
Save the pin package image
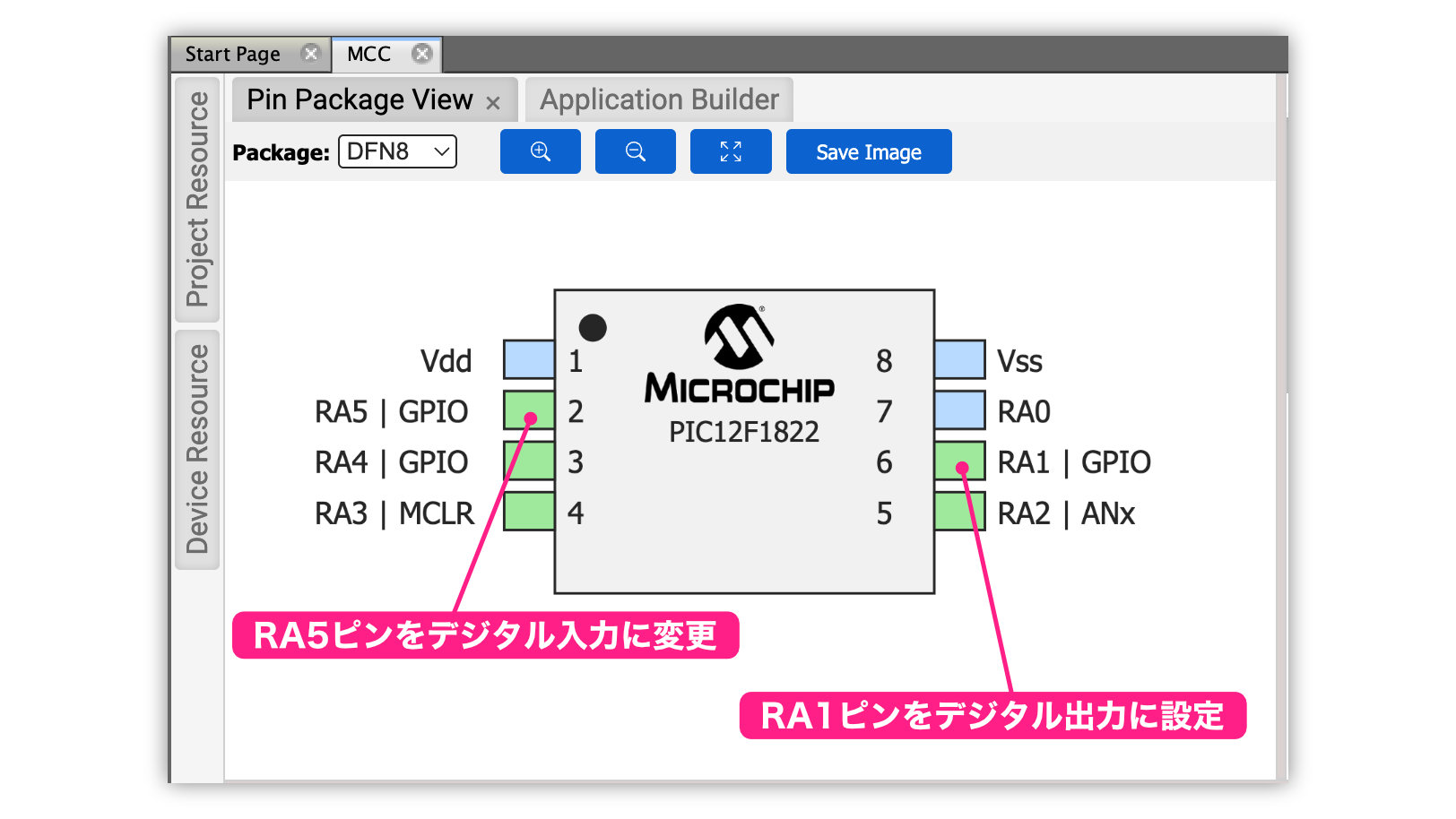pyautogui.click(x=869, y=151)
